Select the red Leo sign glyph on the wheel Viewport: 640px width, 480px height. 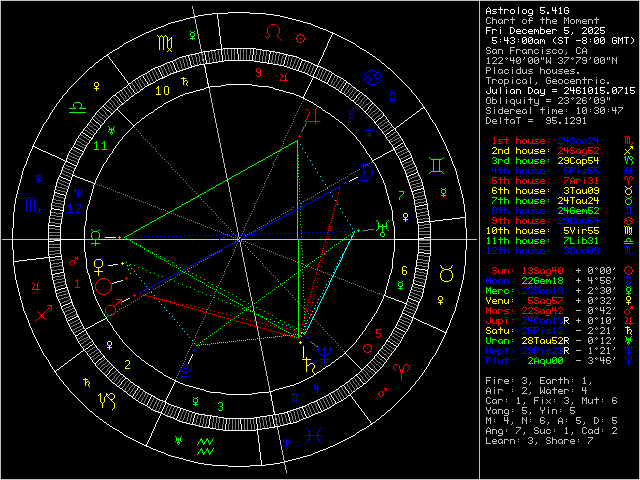coord(273,33)
